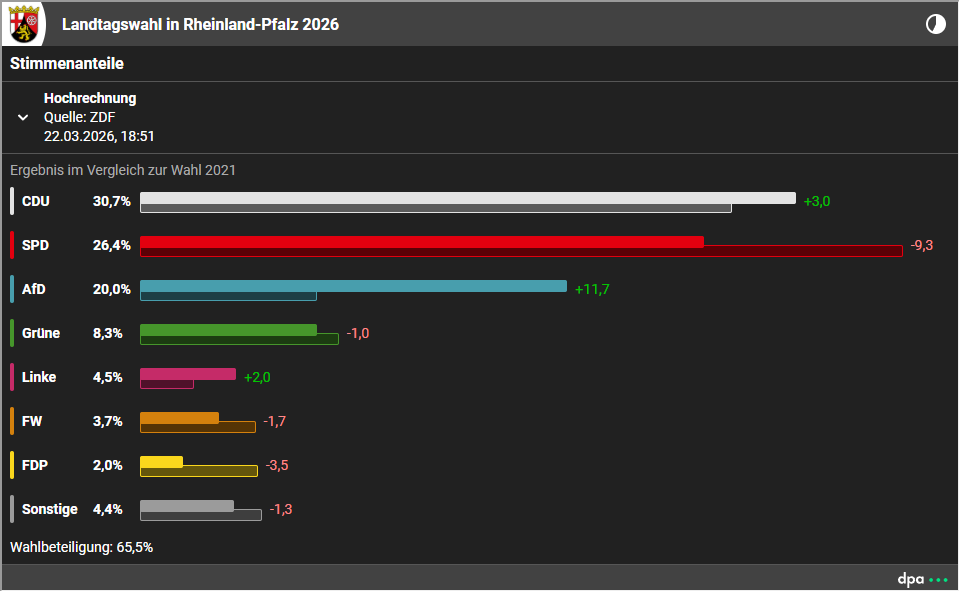The height and width of the screenshot is (591, 959).
Task: Click the CDU party label
Action: tap(36, 201)
